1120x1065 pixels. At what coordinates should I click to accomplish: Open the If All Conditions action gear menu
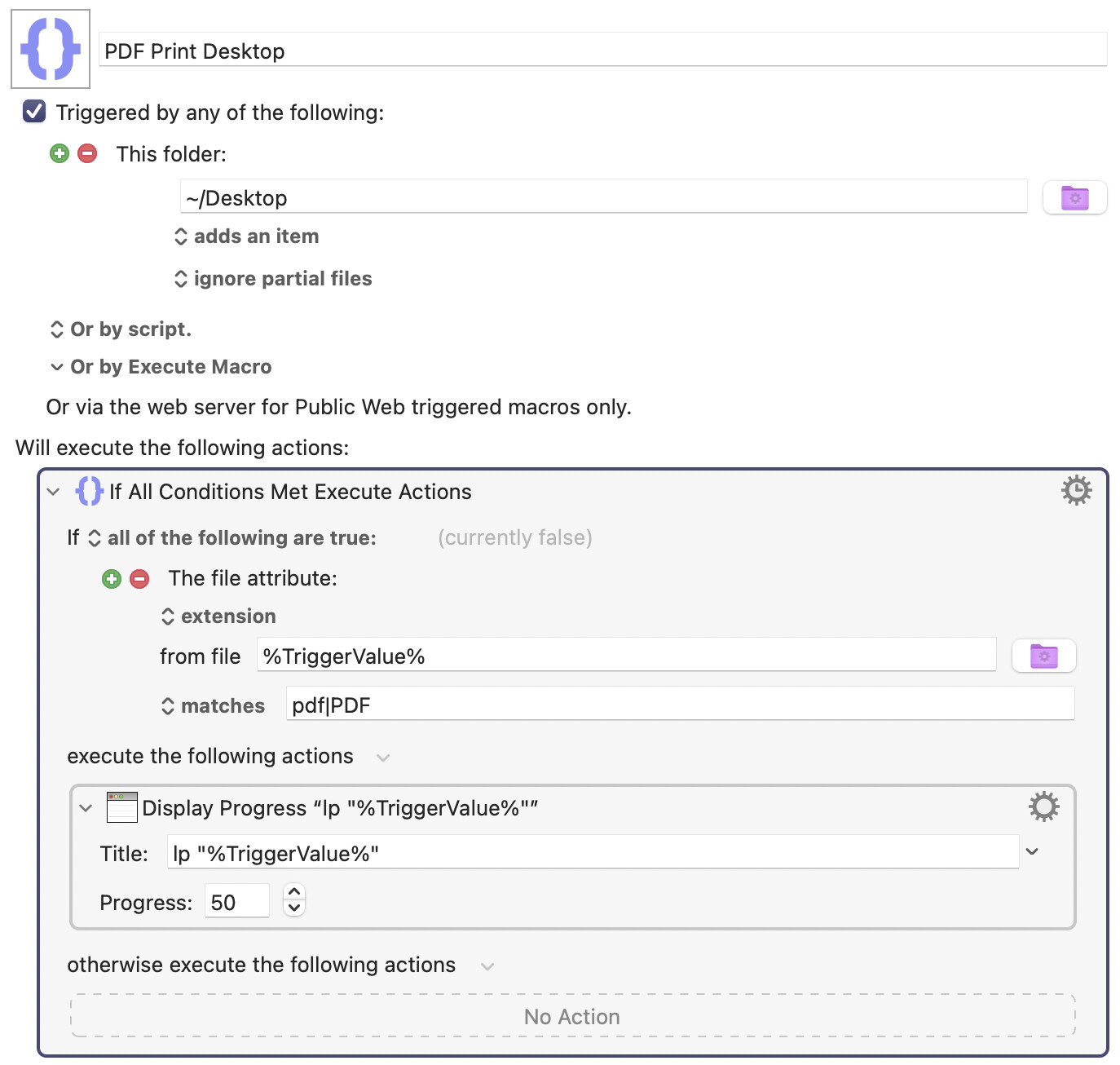[x=1076, y=490]
